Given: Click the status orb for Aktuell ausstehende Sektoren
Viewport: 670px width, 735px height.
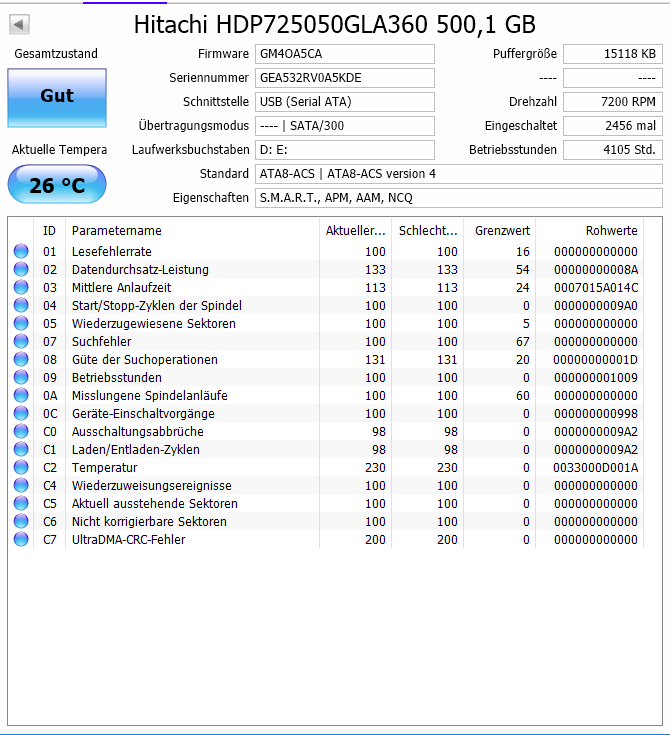Looking at the screenshot, I should 21,503.
